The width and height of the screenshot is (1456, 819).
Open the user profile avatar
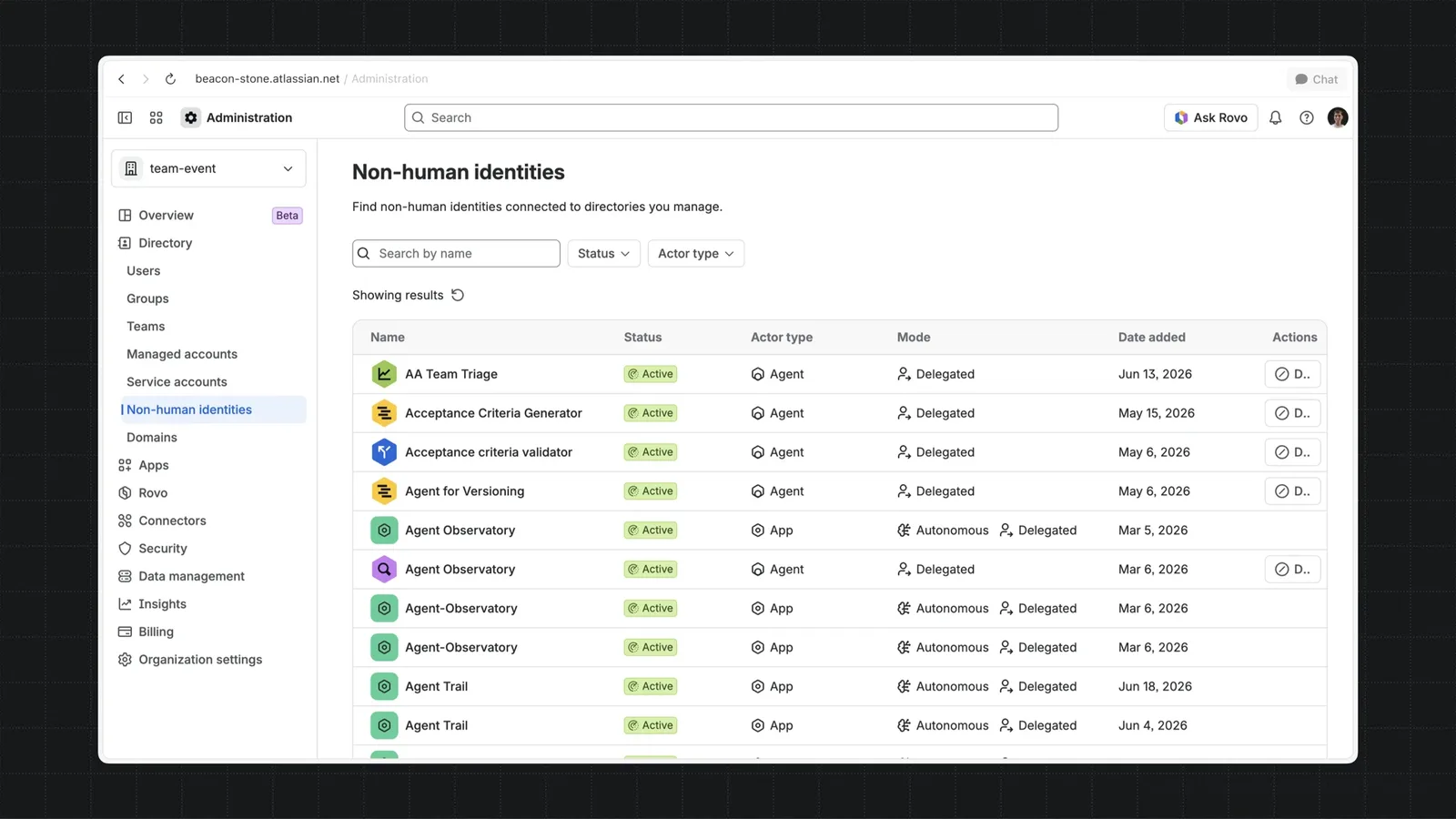coord(1338,117)
